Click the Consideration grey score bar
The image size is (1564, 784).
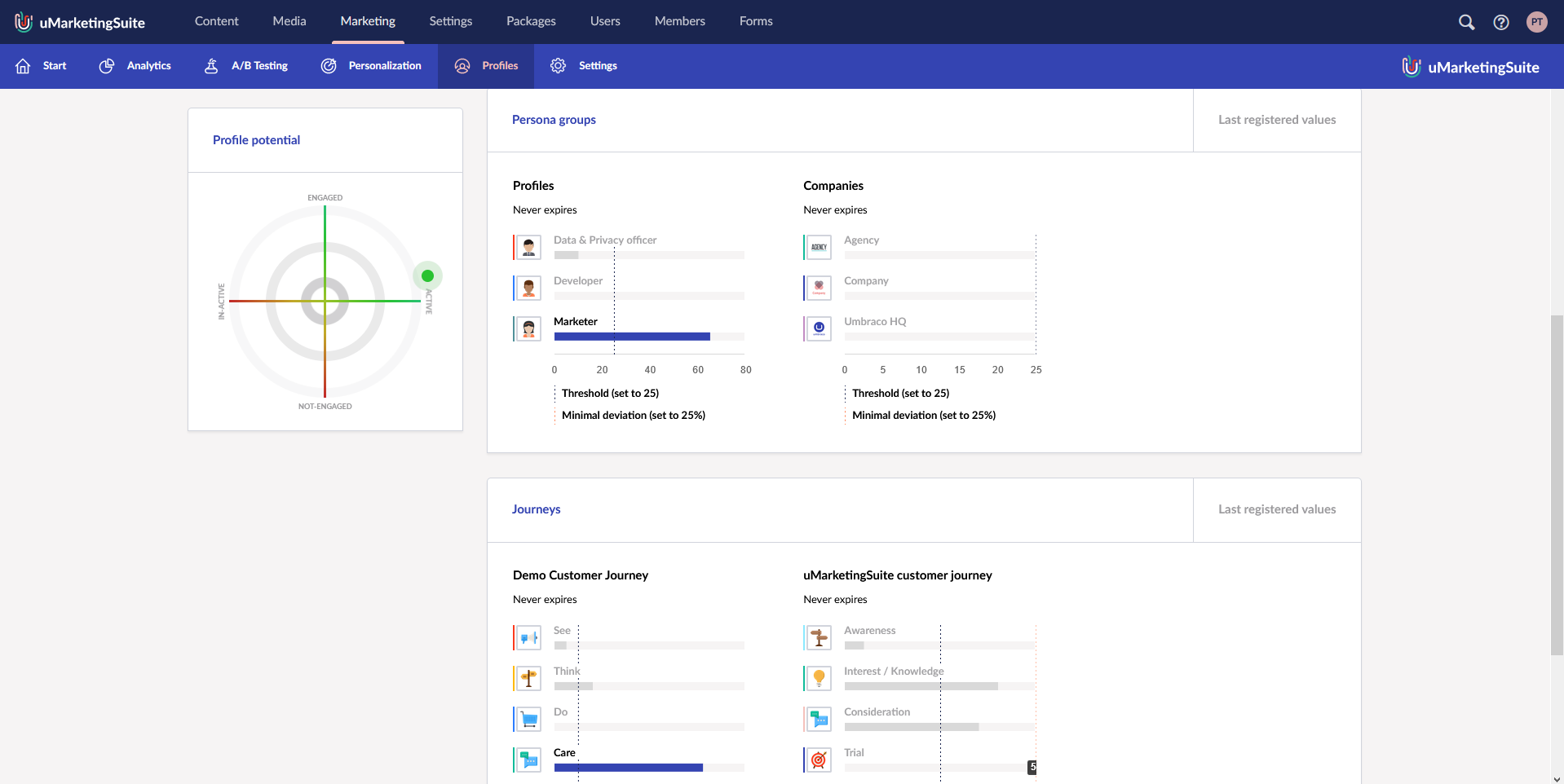[912, 727]
